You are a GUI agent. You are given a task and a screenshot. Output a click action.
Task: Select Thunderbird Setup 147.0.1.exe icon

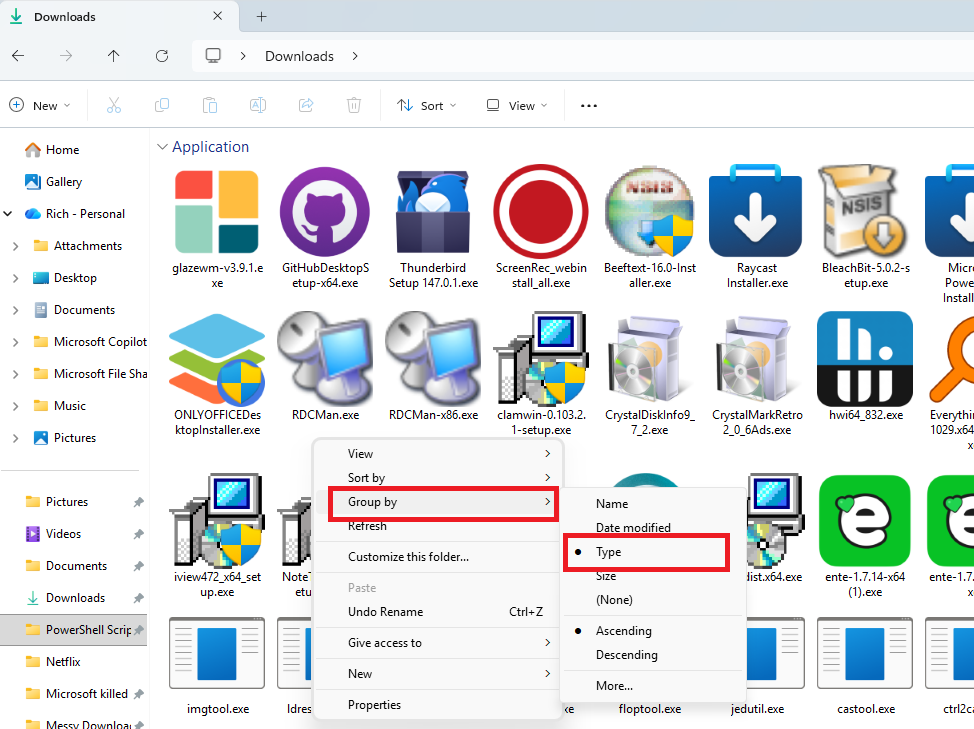[x=433, y=212]
